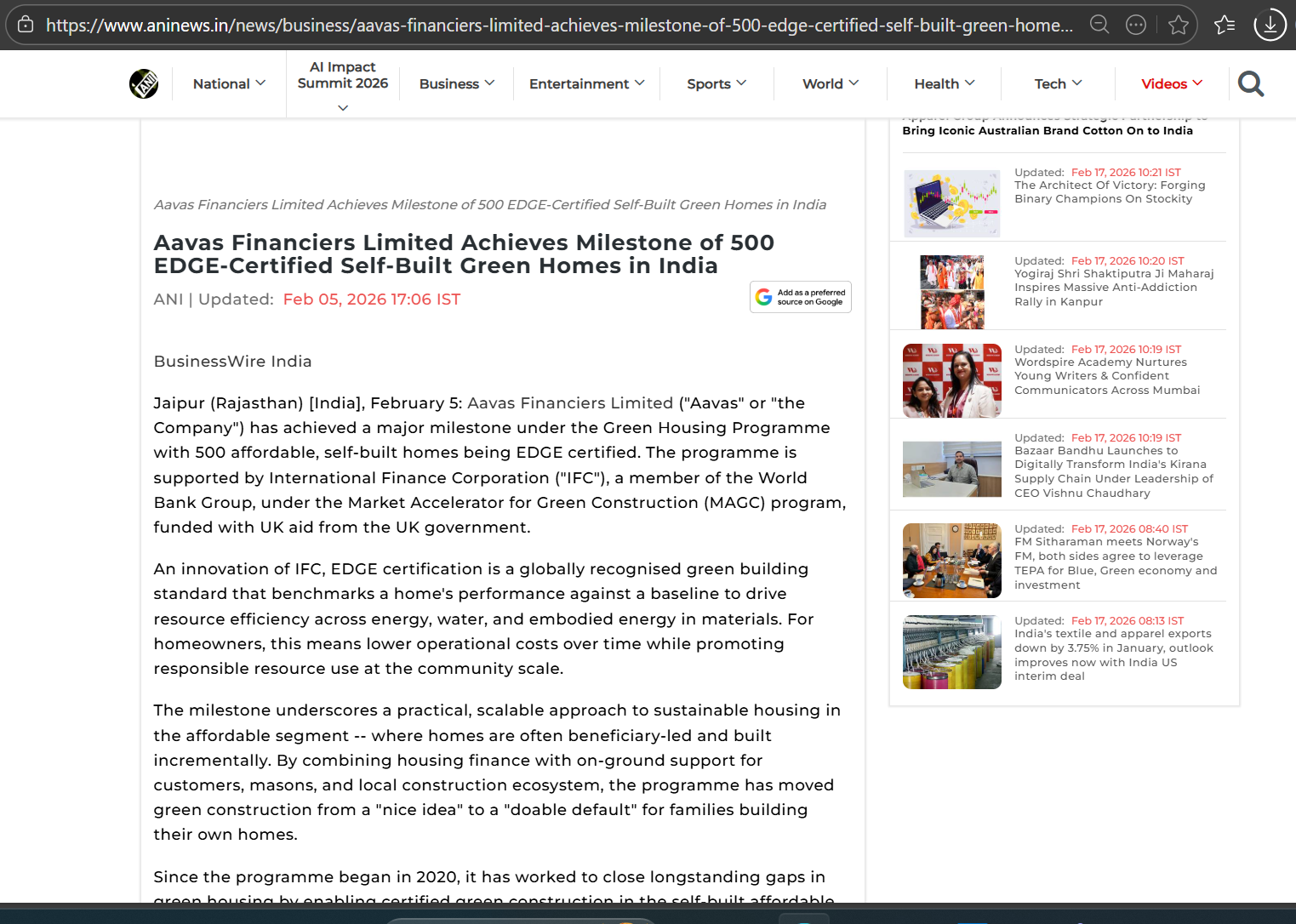This screenshot has width=1296, height=924.
Task: Open the browser favorites list icon
Action: point(1225,25)
